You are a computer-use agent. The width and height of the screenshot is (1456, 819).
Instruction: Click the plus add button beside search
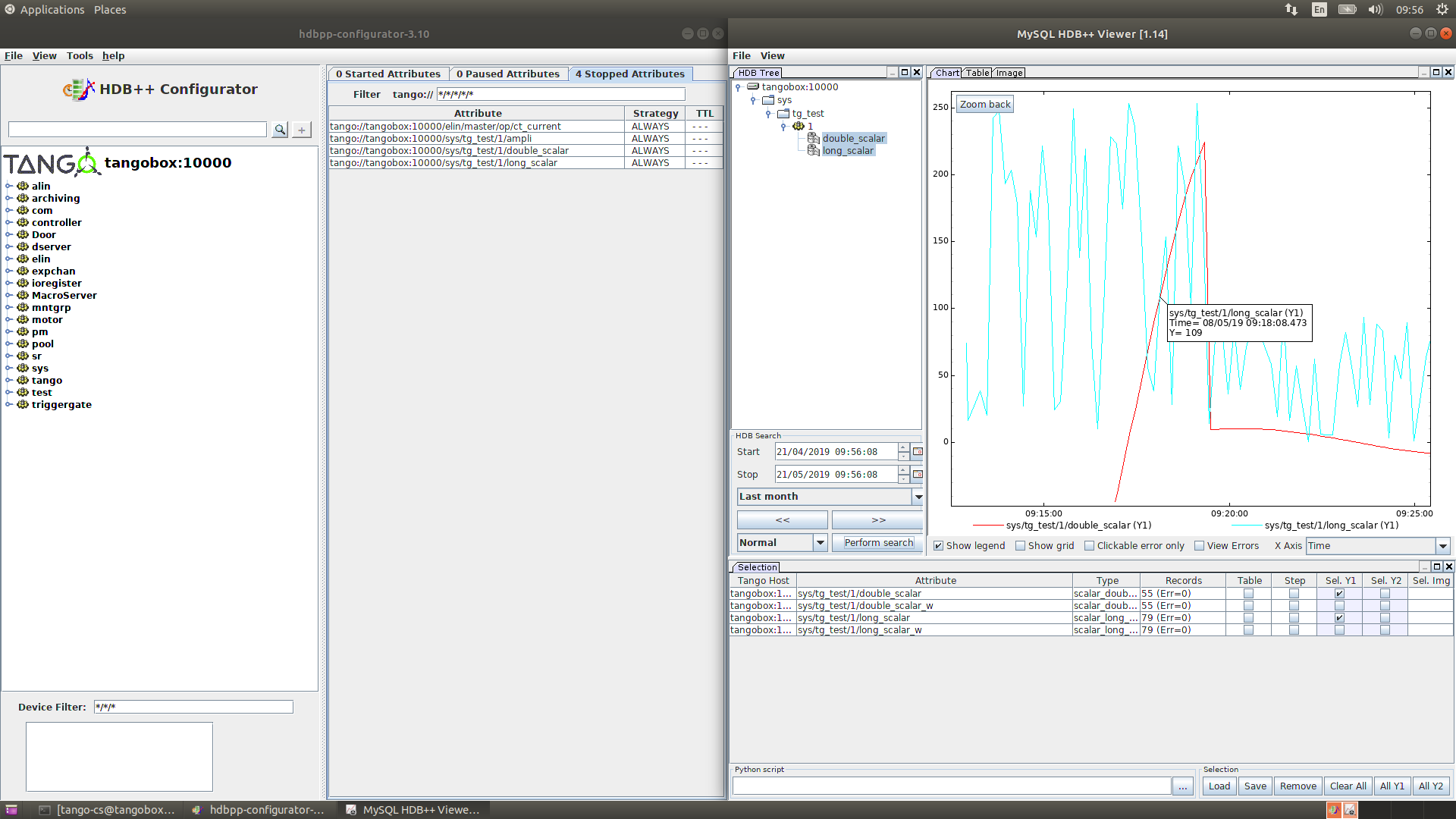[x=302, y=130]
